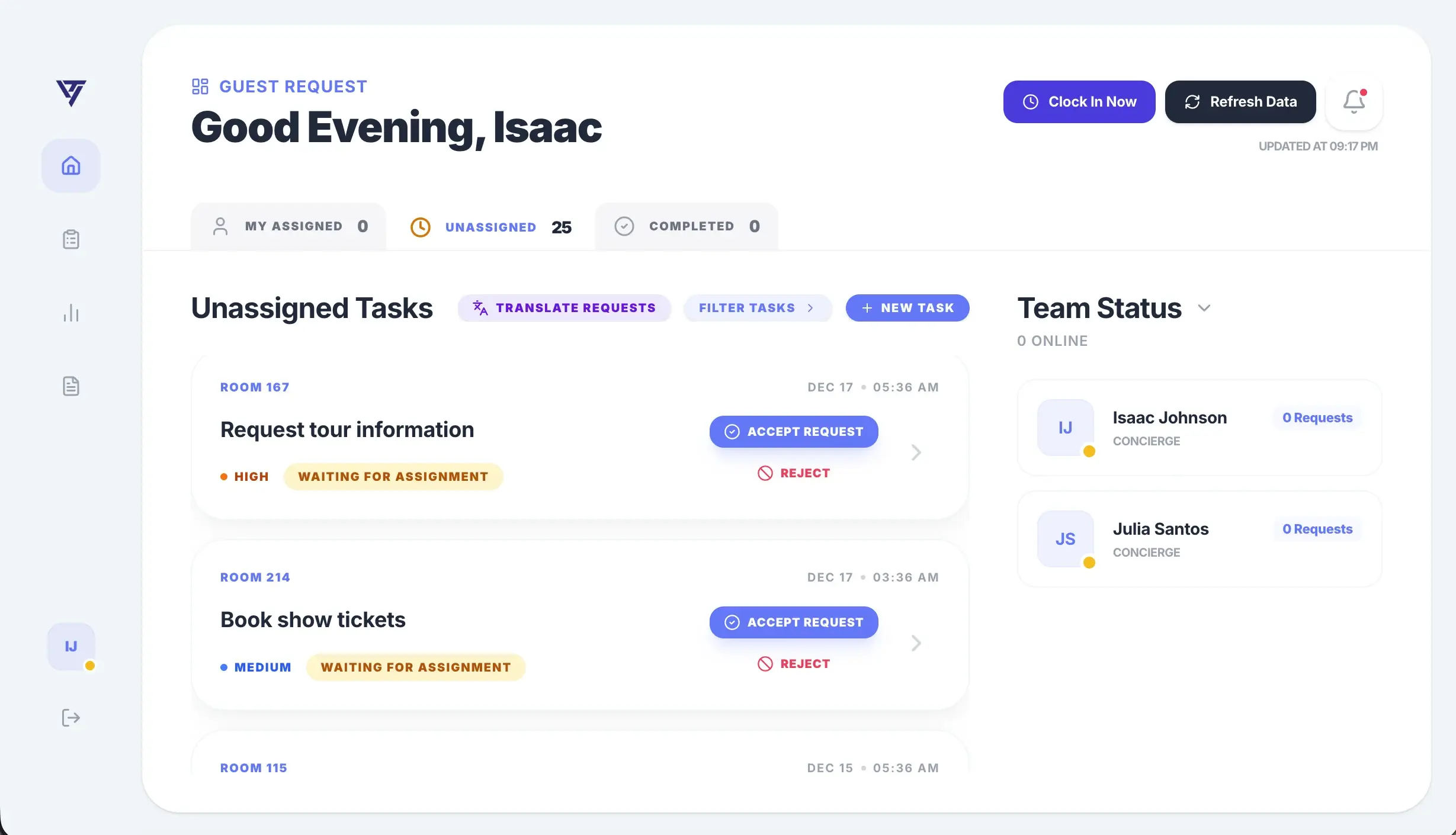Screen dimensions: 1456x835
Task: Click the Request tour information title
Action: [x=347, y=429]
